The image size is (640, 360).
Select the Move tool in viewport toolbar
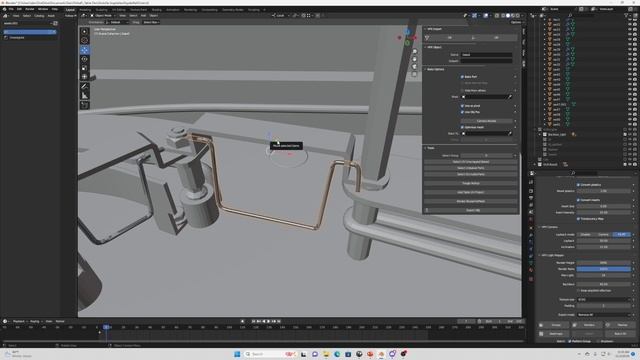coord(84,50)
